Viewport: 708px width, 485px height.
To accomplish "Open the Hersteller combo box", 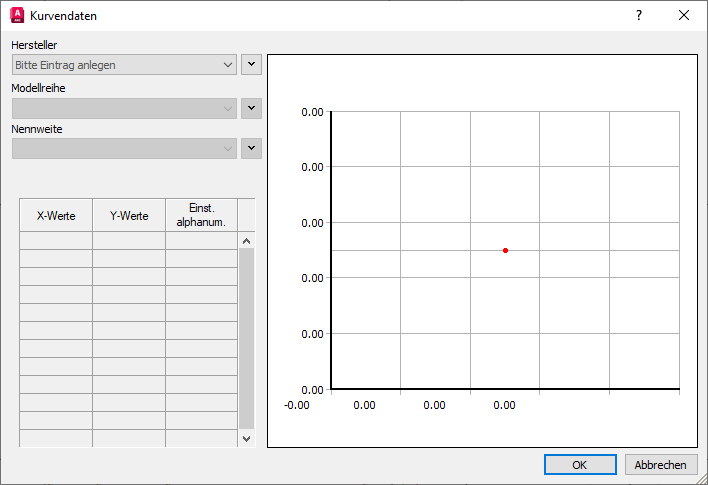I will (x=124, y=65).
